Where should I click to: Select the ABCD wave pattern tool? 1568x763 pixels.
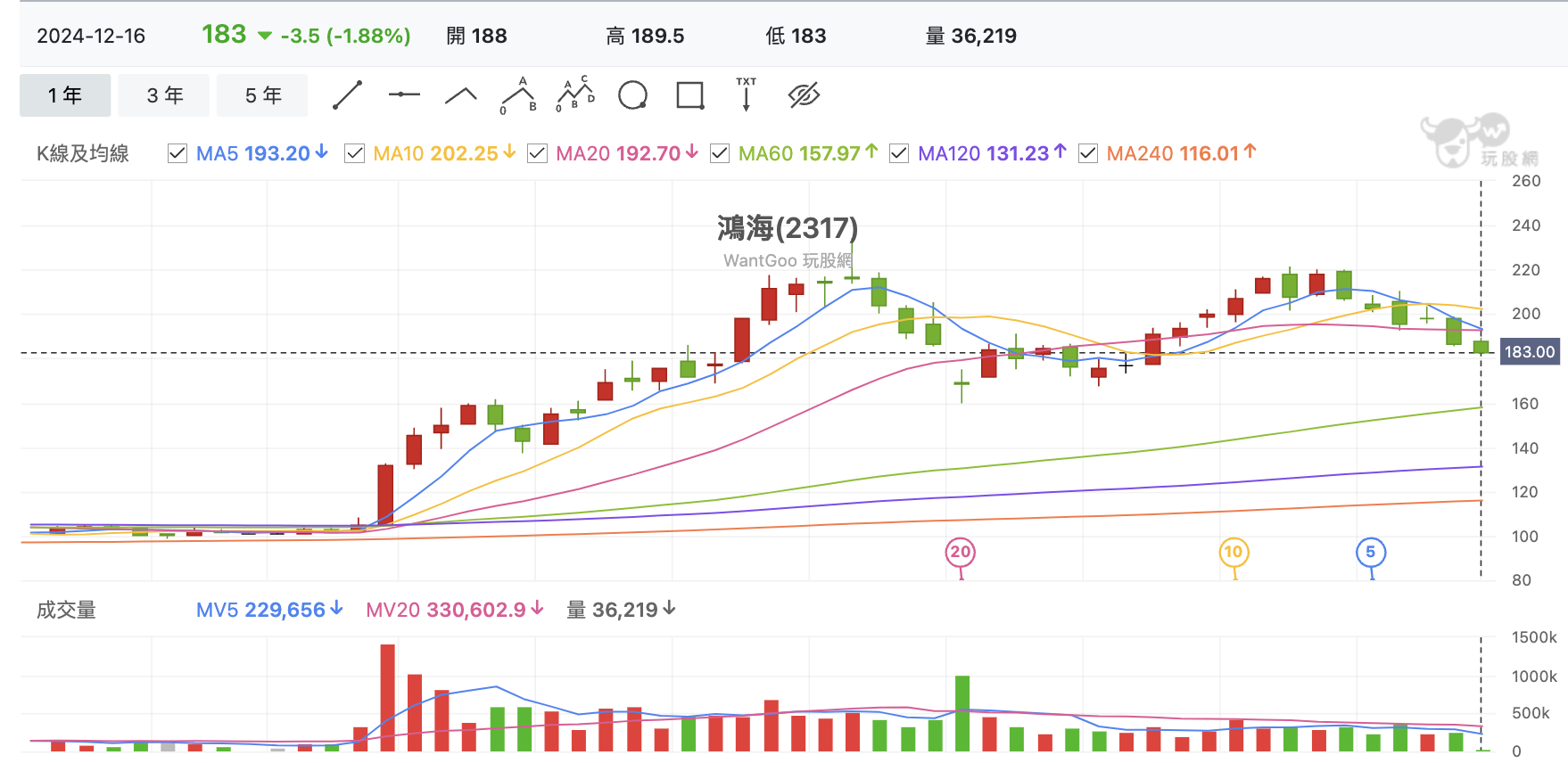tap(575, 94)
